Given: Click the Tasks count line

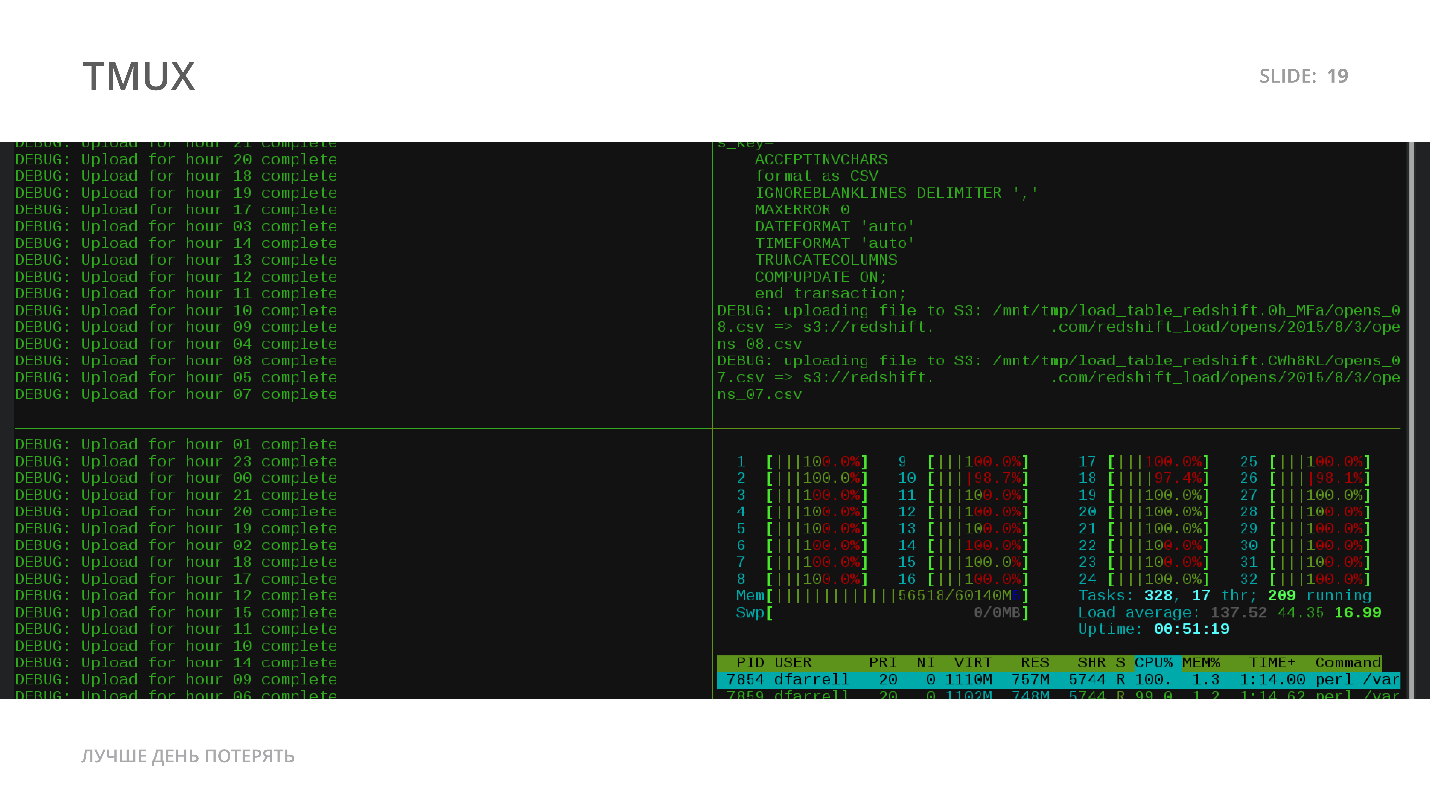Looking at the screenshot, I should tap(1225, 595).
